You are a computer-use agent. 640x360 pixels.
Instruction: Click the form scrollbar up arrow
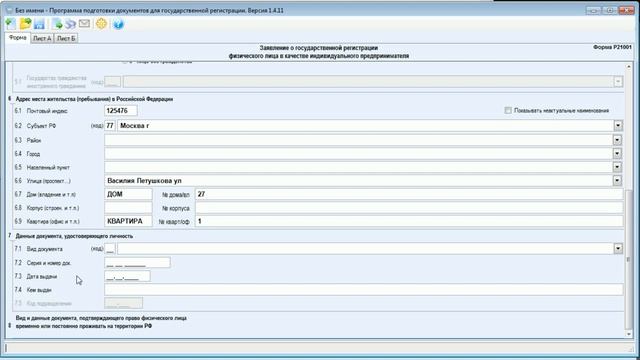(x=629, y=67)
